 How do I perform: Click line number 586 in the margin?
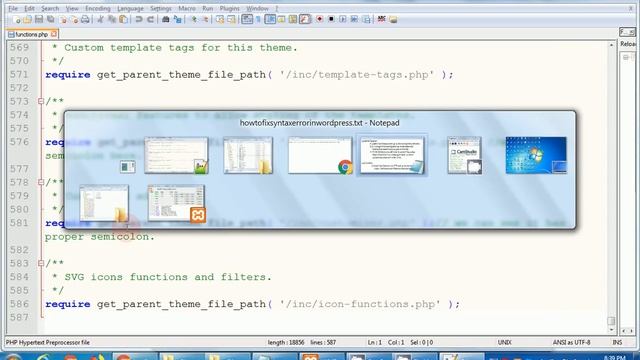(x=19, y=304)
